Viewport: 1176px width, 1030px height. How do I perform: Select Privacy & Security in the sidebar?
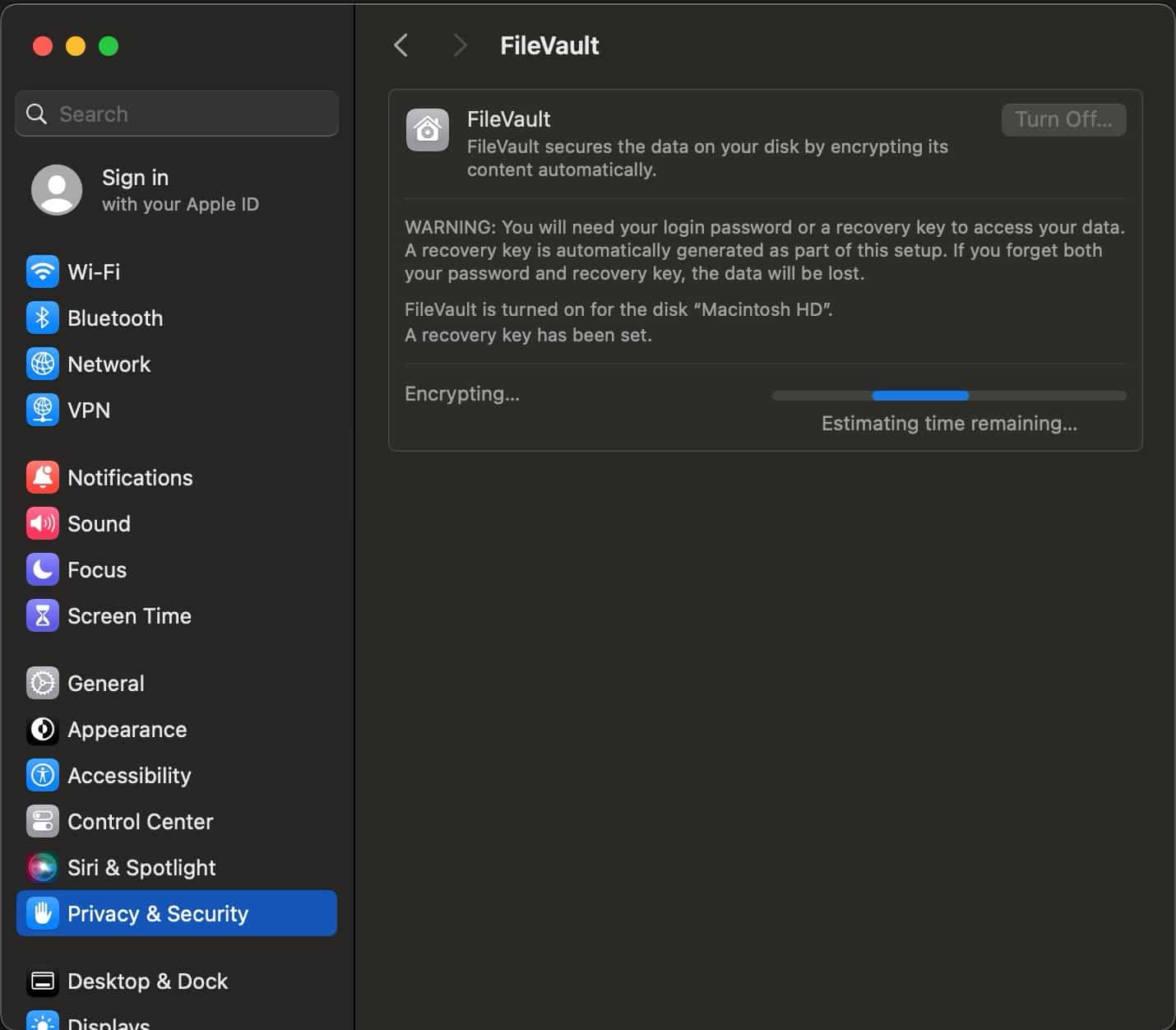tap(177, 913)
